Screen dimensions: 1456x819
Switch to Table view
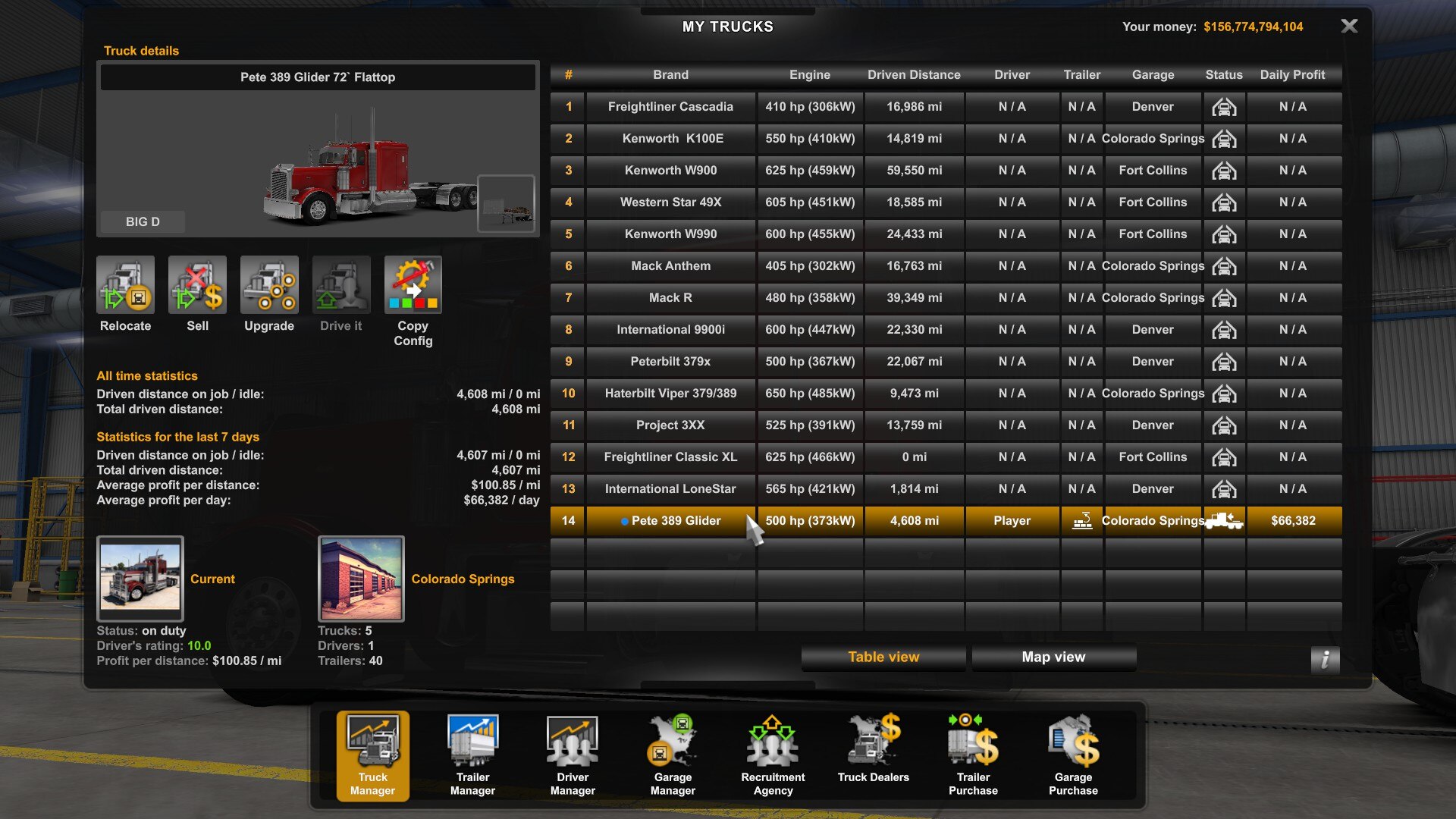(883, 657)
